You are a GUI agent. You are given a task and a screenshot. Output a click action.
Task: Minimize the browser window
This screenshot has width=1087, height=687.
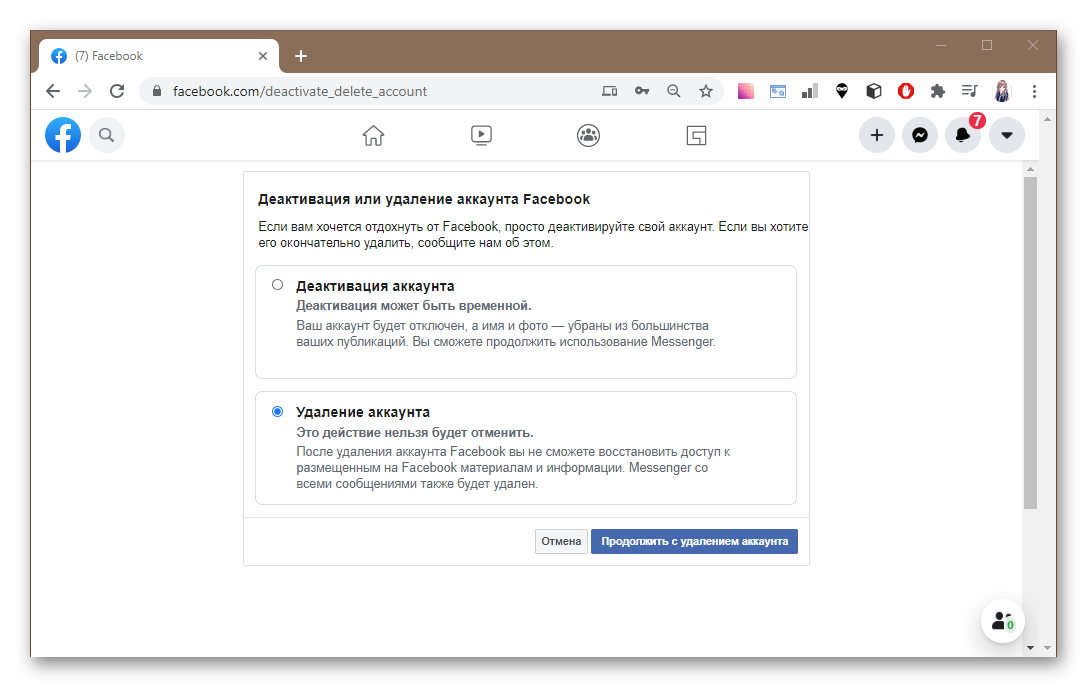941,46
